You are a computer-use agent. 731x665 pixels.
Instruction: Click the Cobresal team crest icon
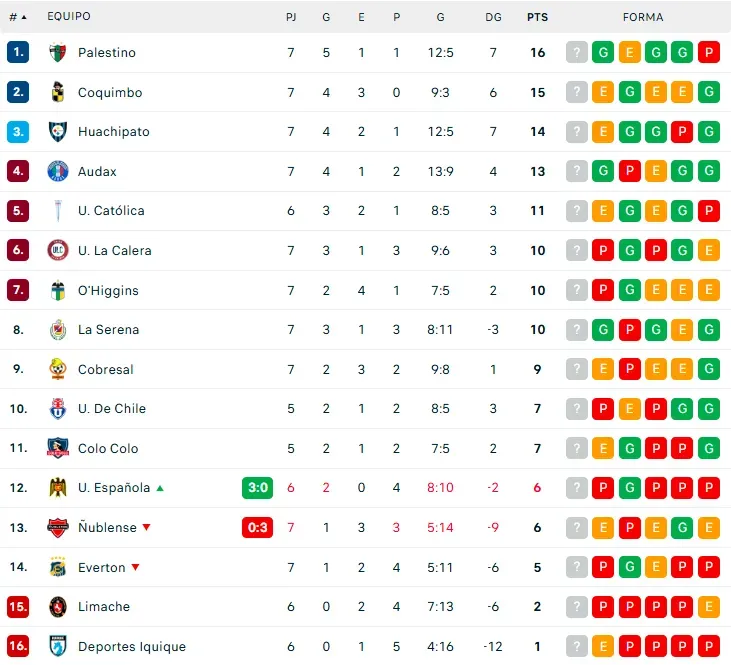pyautogui.click(x=57, y=369)
